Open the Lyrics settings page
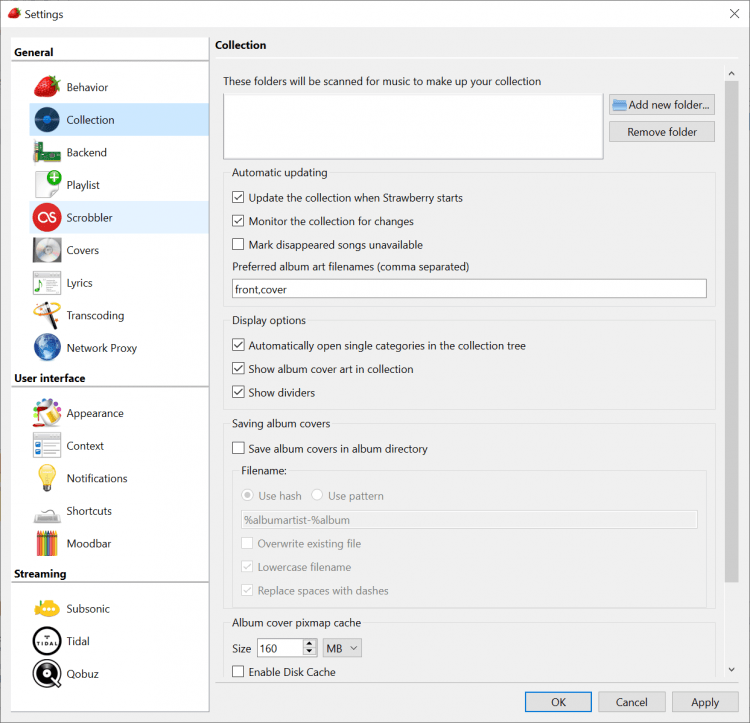The width and height of the screenshot is (750, 723). coord(79,283)
